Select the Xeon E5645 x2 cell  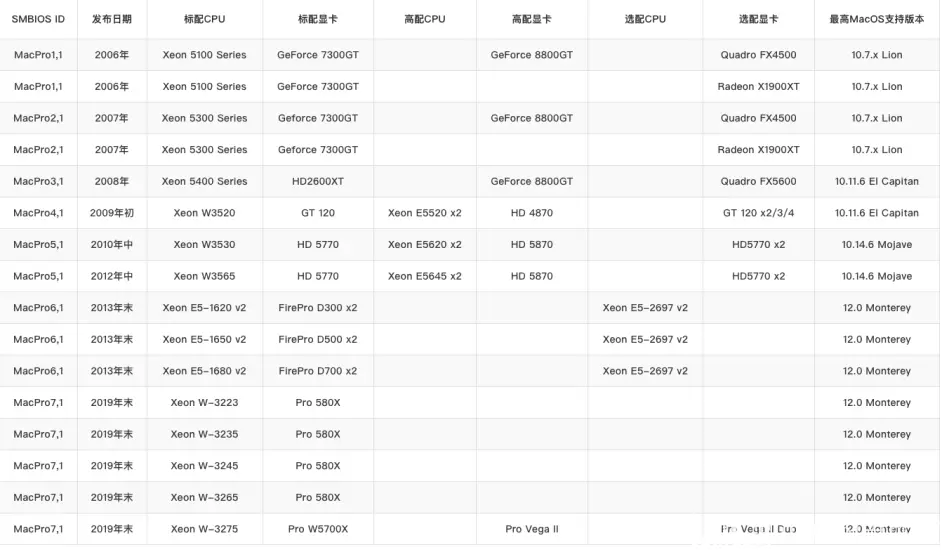coord(425,277)
